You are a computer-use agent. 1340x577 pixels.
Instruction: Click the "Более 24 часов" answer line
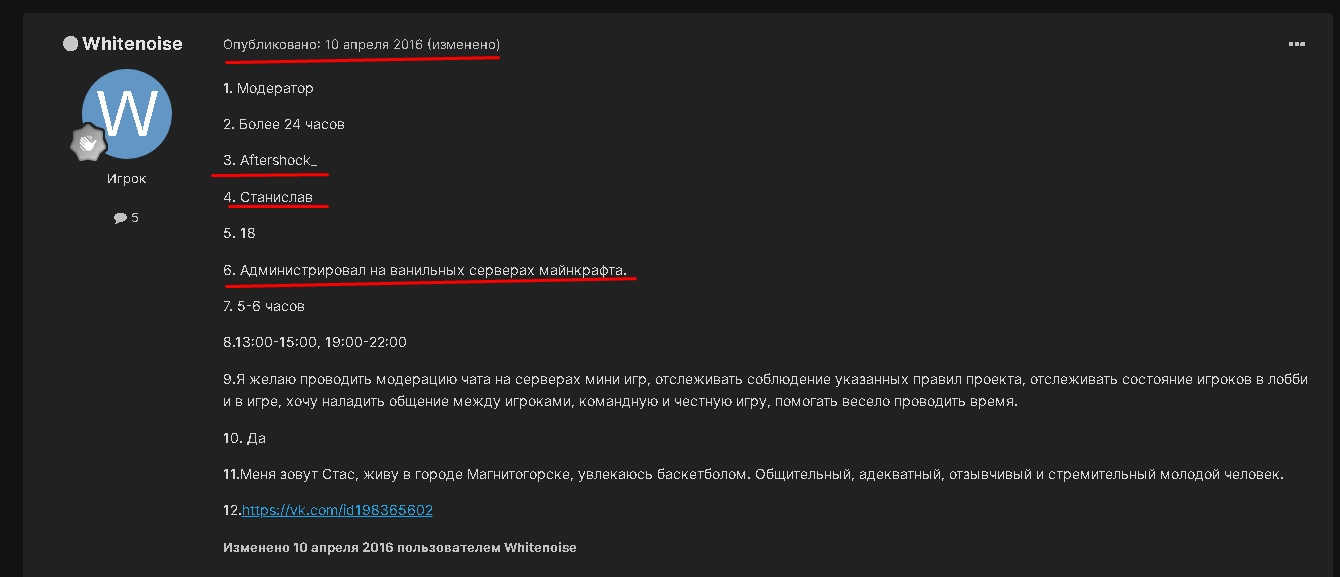point(284,124)
